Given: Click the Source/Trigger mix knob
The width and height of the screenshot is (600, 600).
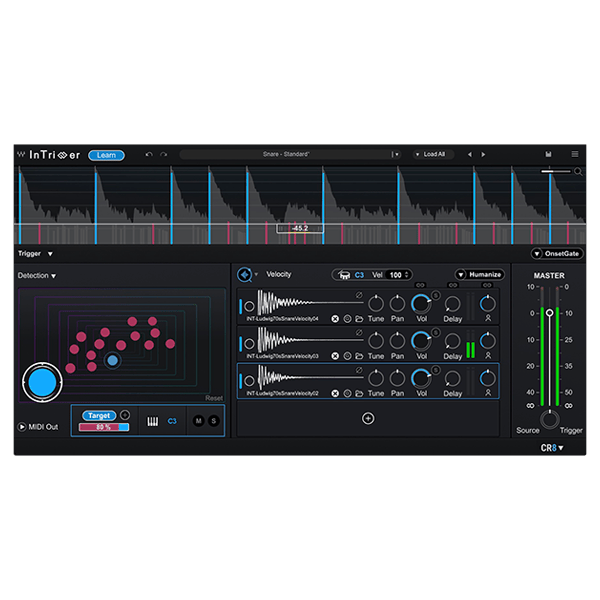Looking at the screenshot, I should (549, 419).
